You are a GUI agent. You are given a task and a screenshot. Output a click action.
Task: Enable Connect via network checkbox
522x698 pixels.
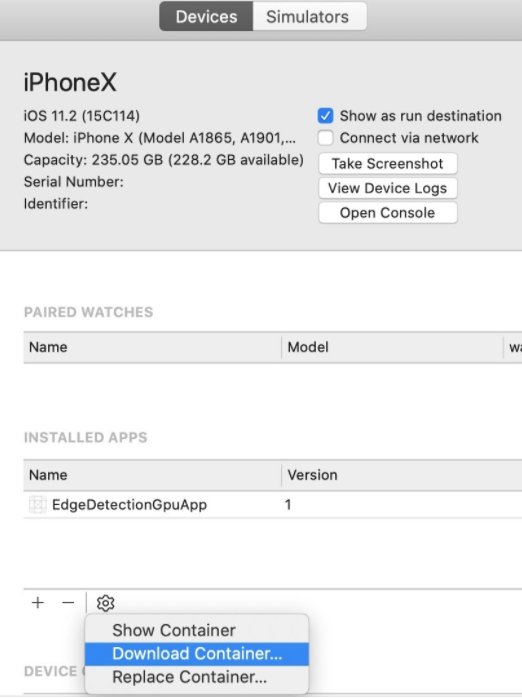325,138
